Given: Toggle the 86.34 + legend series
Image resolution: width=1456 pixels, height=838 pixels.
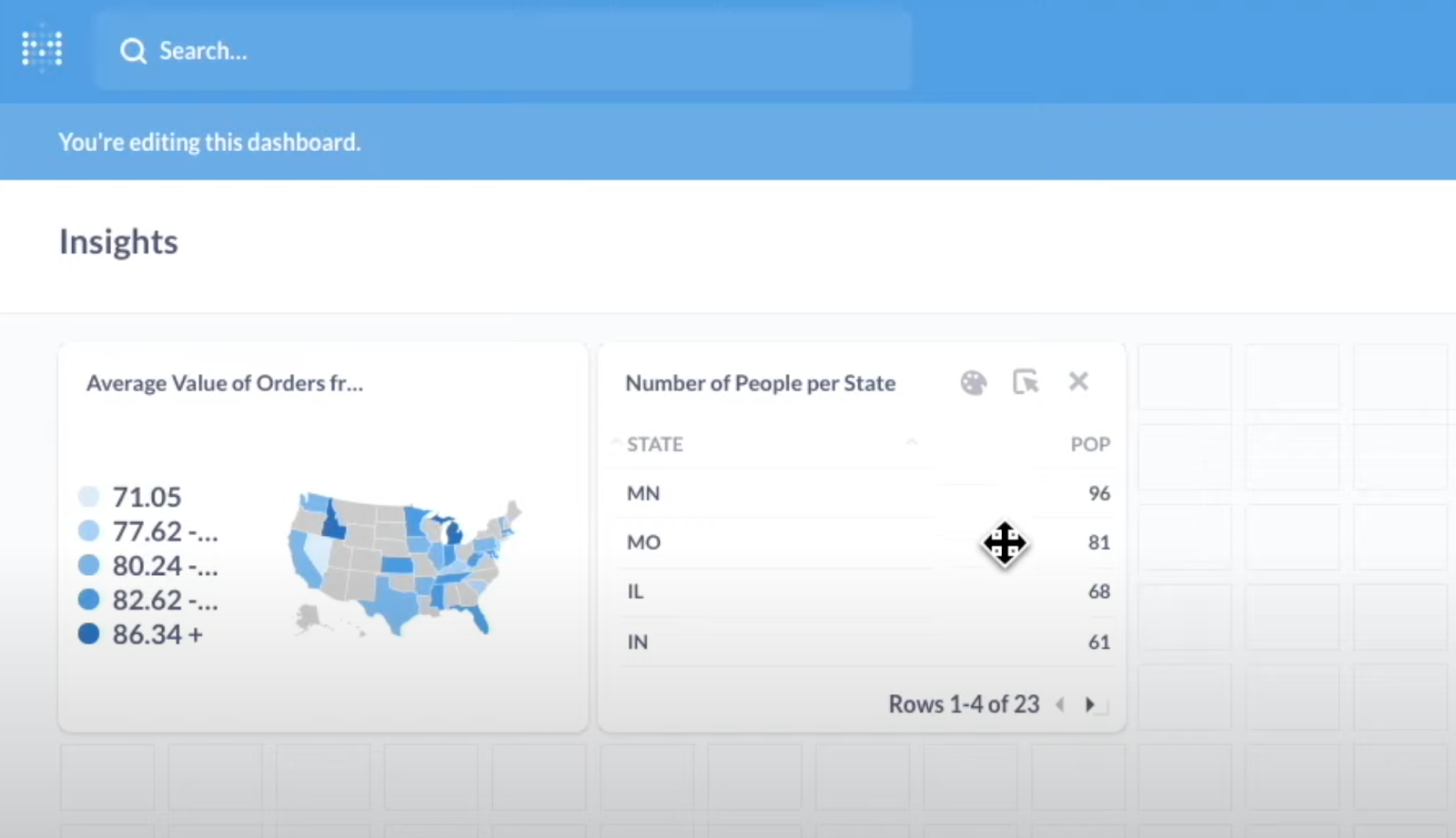Looking at the screenshot, I should [x=157, y=634].
